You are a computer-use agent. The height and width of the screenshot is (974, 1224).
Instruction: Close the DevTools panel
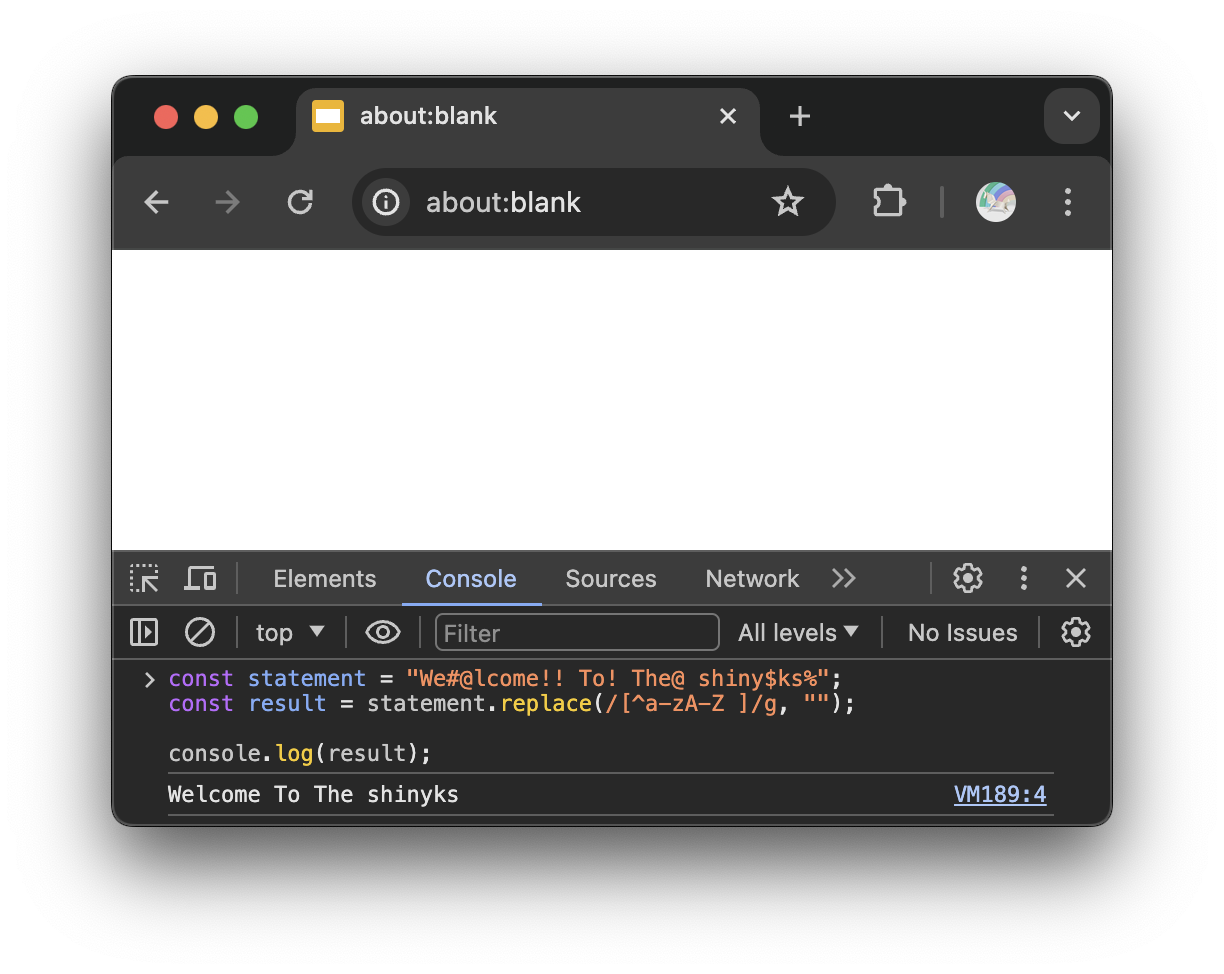(1076, 579)
